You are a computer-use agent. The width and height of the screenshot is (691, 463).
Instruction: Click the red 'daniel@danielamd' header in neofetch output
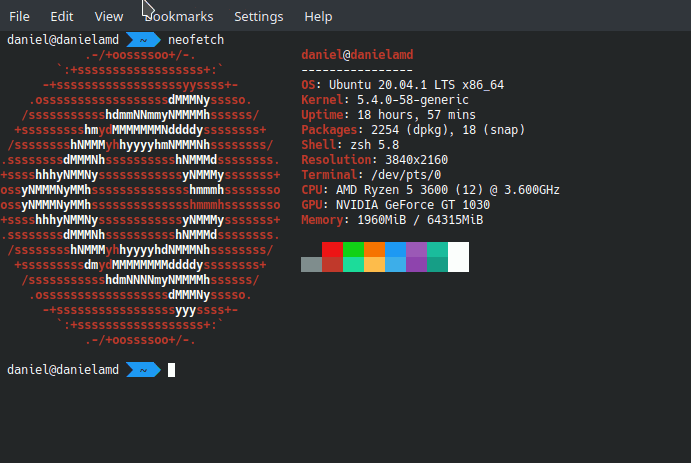click(x=357, y=55)
